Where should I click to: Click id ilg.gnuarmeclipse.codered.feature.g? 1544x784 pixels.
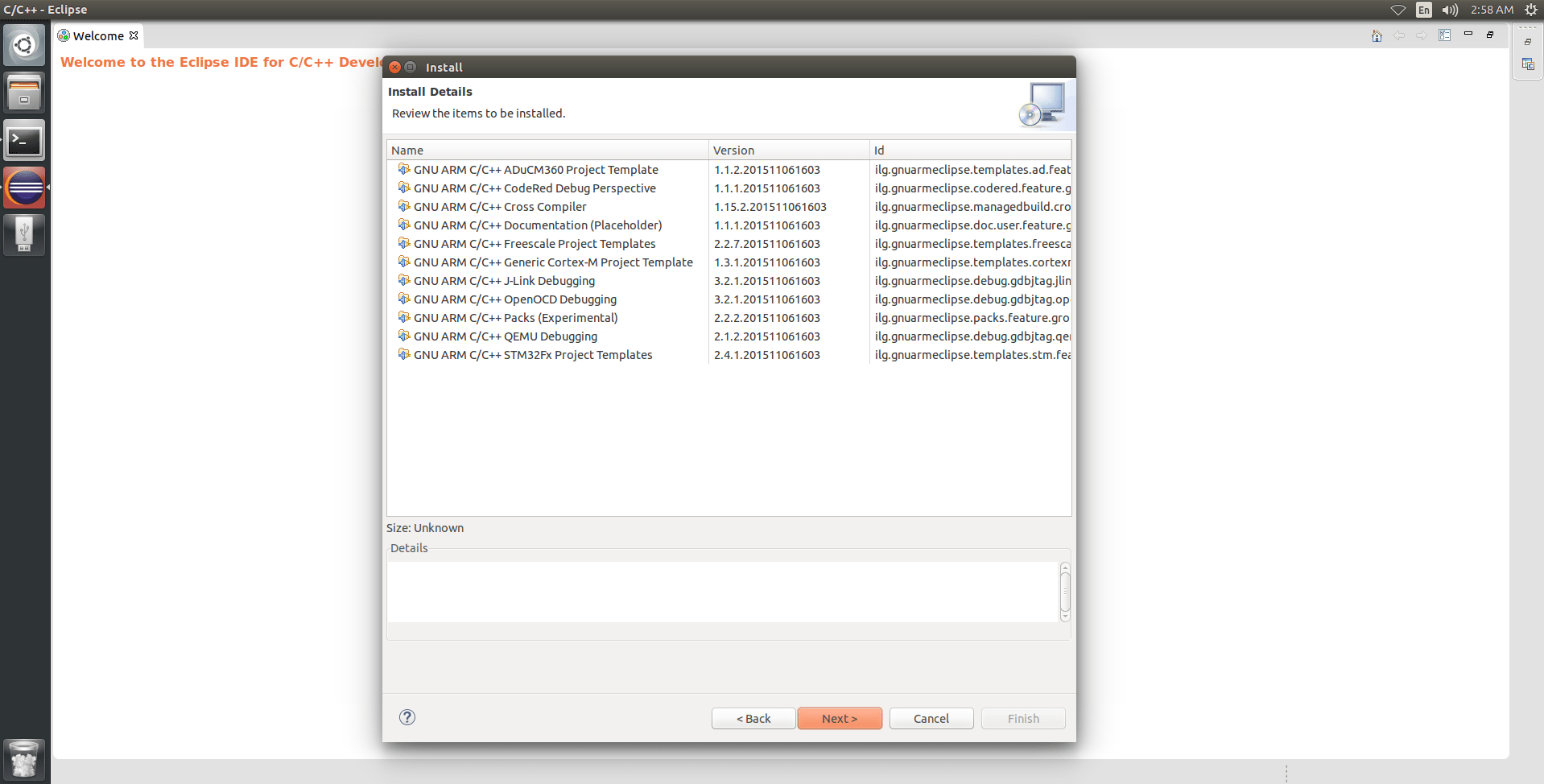click(972, 188)
